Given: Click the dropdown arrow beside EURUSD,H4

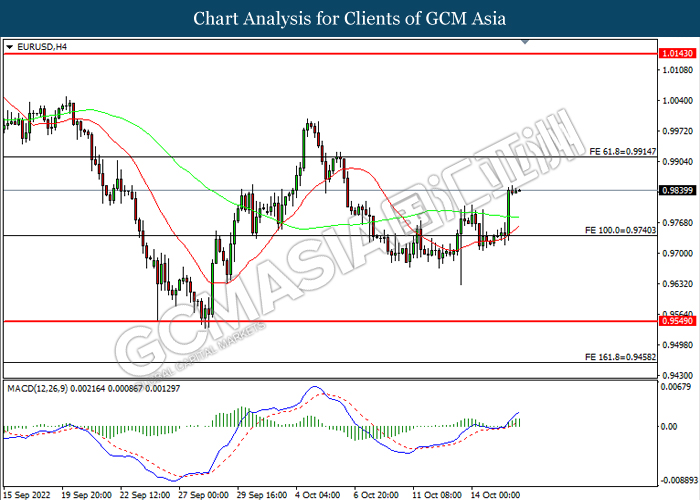Looking at the screenshot, I should (x=10, y=47).
